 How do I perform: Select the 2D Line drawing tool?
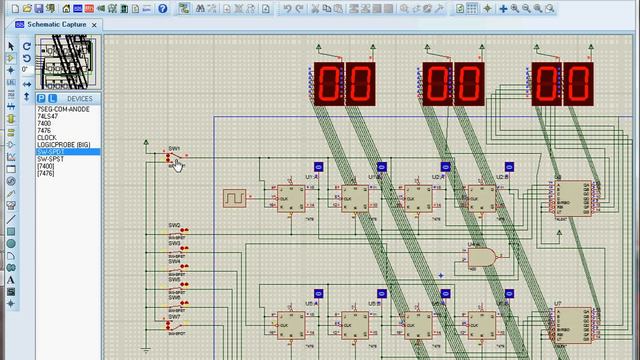[11, 219]
